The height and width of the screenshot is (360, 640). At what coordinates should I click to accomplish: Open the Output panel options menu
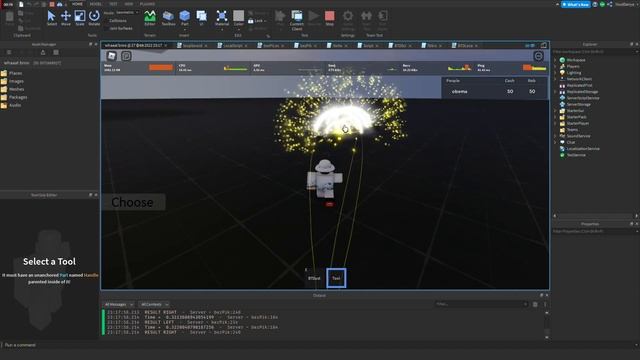545,304
